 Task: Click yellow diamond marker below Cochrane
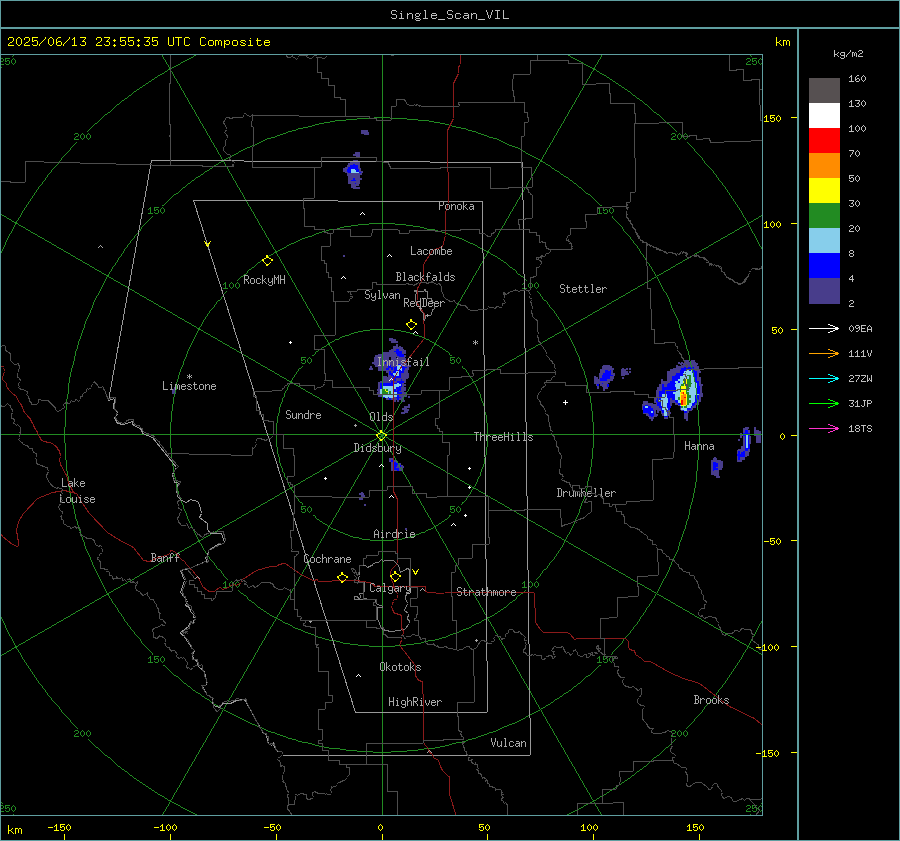pos(342,578)
